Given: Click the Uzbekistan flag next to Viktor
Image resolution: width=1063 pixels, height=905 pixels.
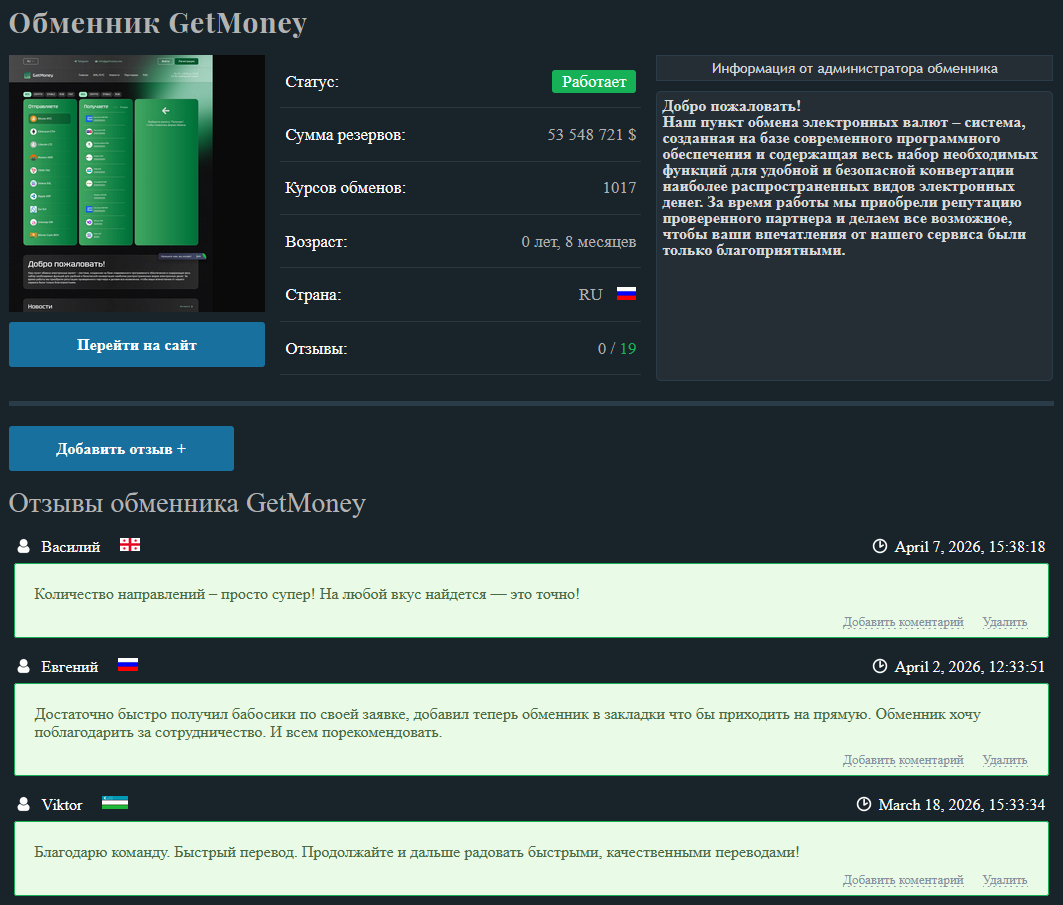Looking at the screenshot, I should (x=115, y=803).
